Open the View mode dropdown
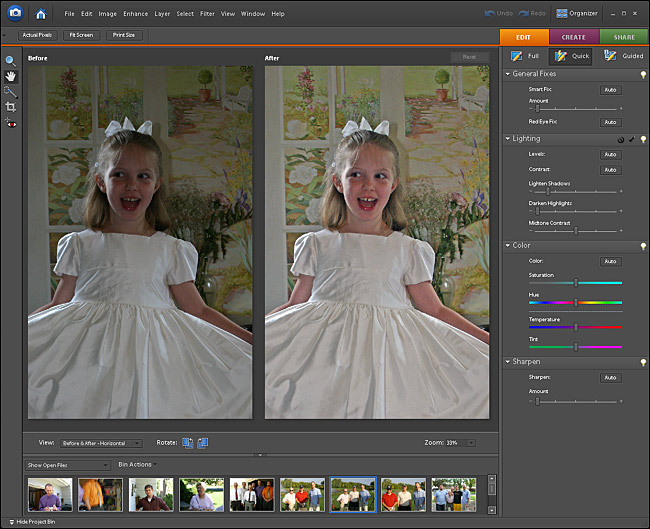Viewport: 650px width, 529px height. 100,443
